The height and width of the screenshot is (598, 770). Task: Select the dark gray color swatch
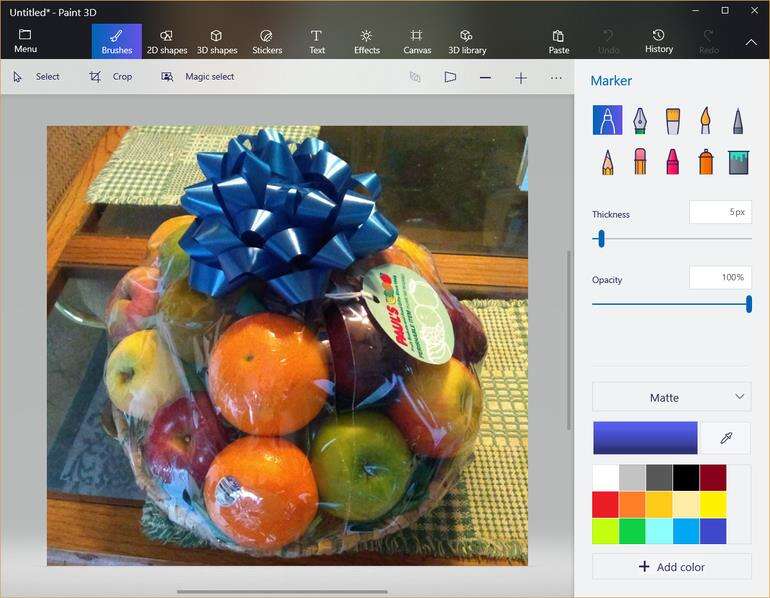pos(659,478)
